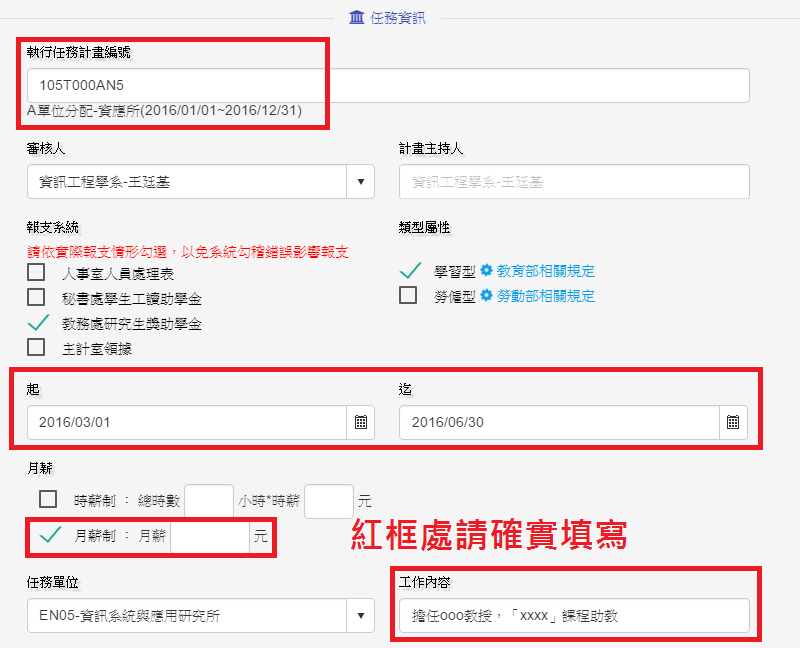Check 人事室人員處理表 checkbox
This screenshot has height=648, width=800.
pyautogui.click(x=36, y=272)
